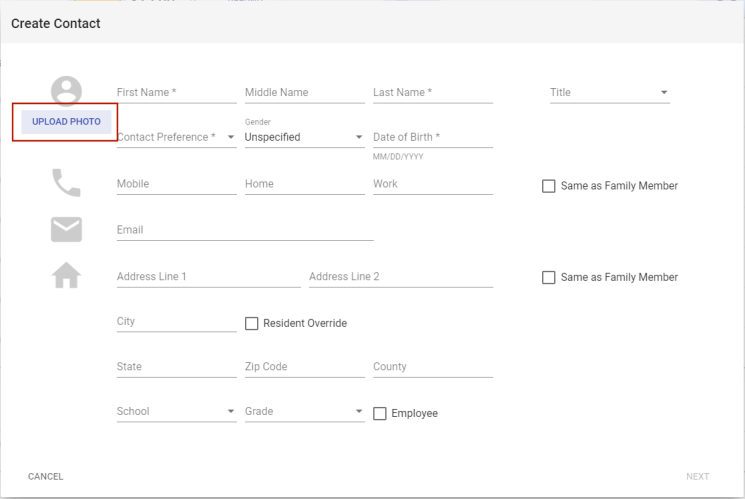This screenshot has height=499, width=745.
Task: Click the phone handset icon
Action: (x=66, y=183)
